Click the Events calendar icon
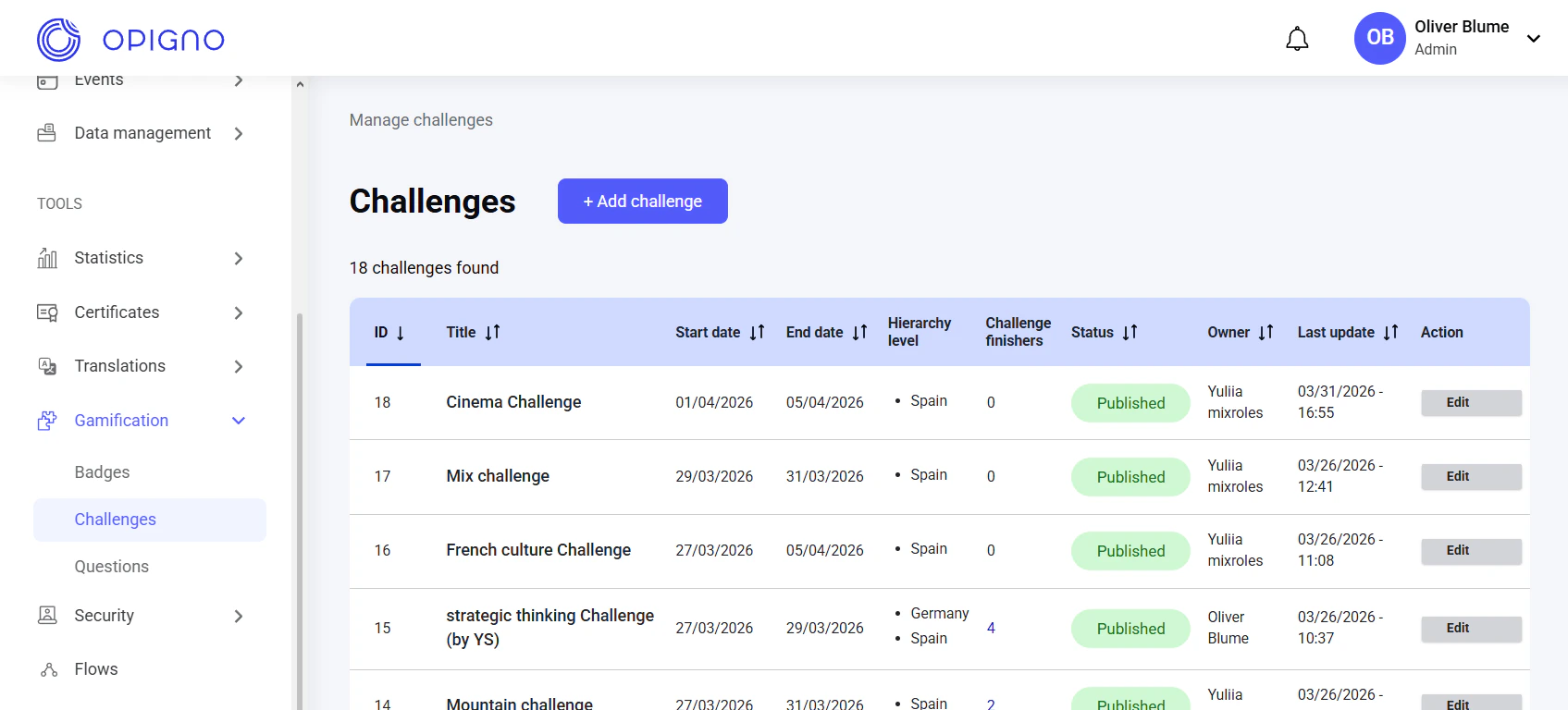 [47, 81]
